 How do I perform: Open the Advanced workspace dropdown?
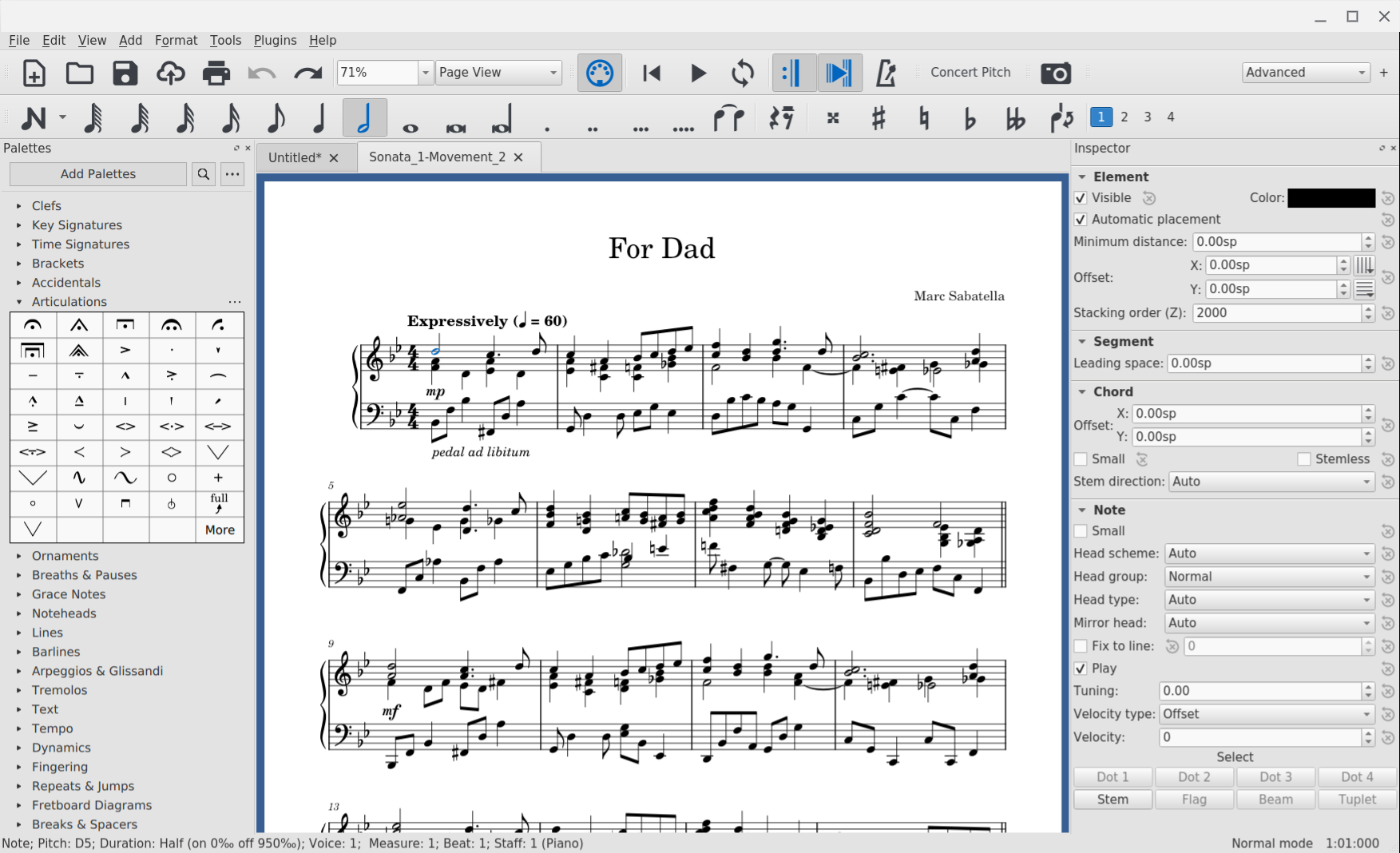click(x=1306, y=73)
